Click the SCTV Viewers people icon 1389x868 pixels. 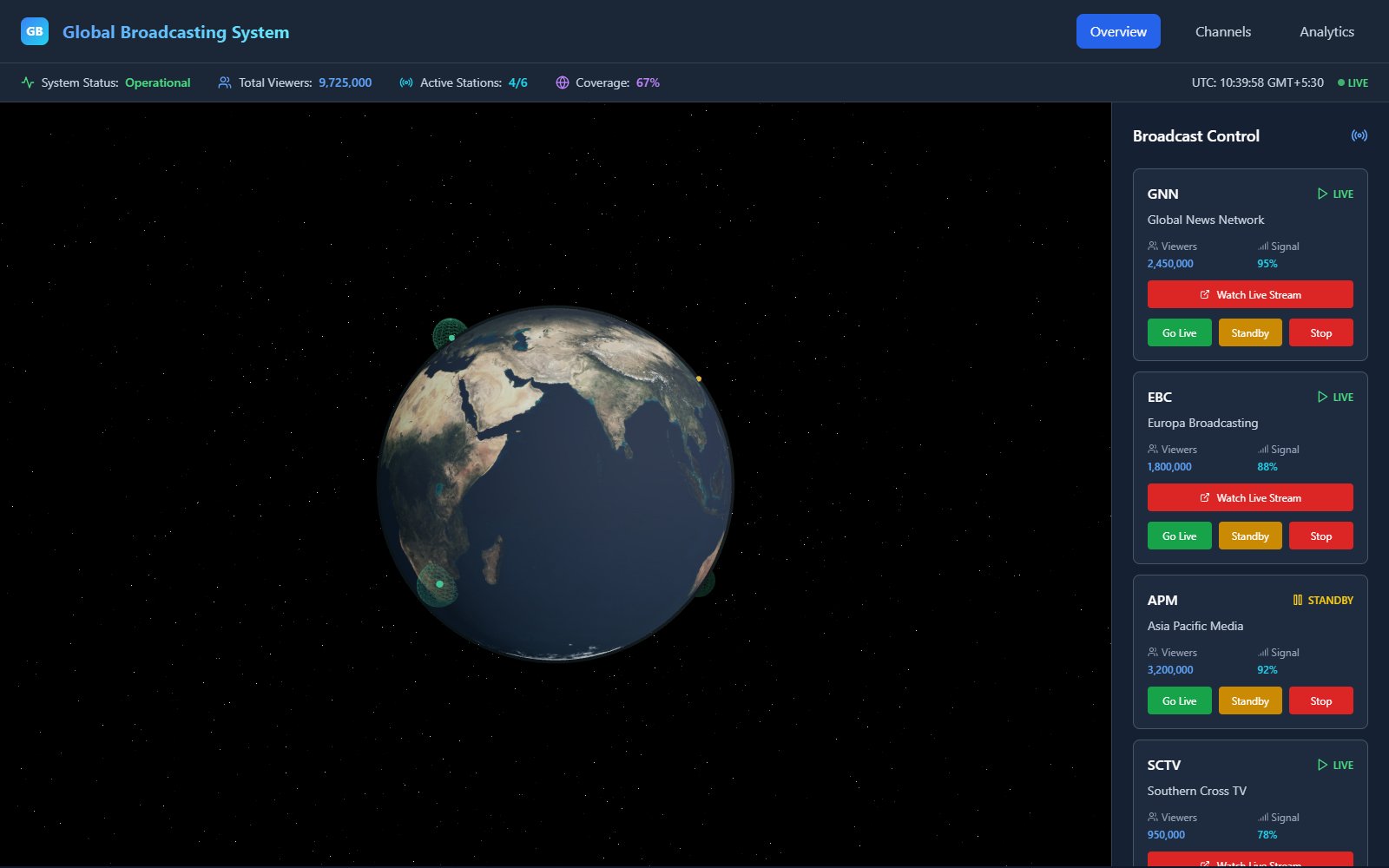click(x=1153, y=818)
